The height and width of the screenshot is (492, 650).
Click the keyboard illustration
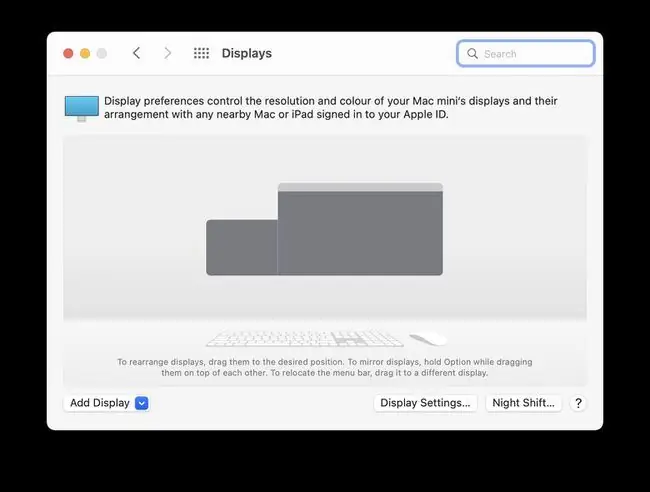coord(305,338)
